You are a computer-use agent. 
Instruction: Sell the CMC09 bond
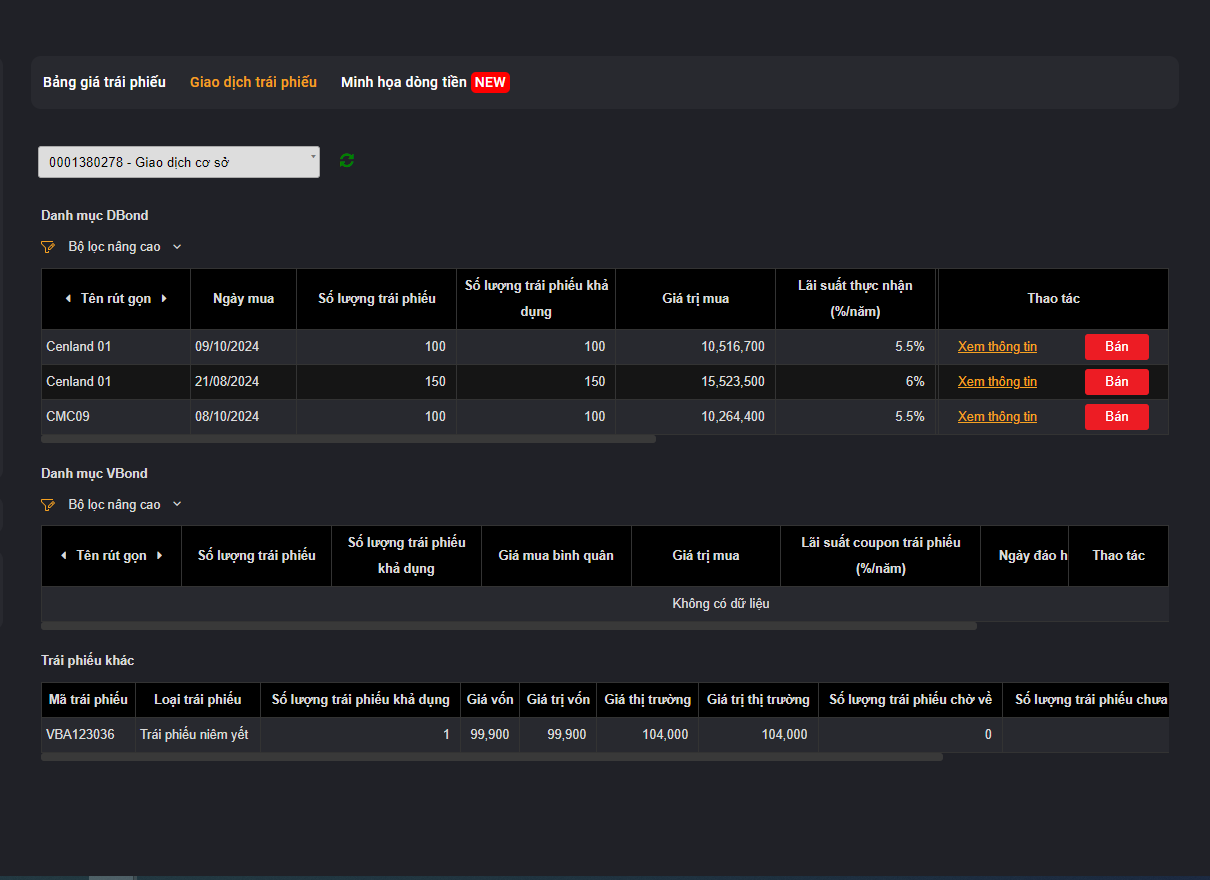1117,417
